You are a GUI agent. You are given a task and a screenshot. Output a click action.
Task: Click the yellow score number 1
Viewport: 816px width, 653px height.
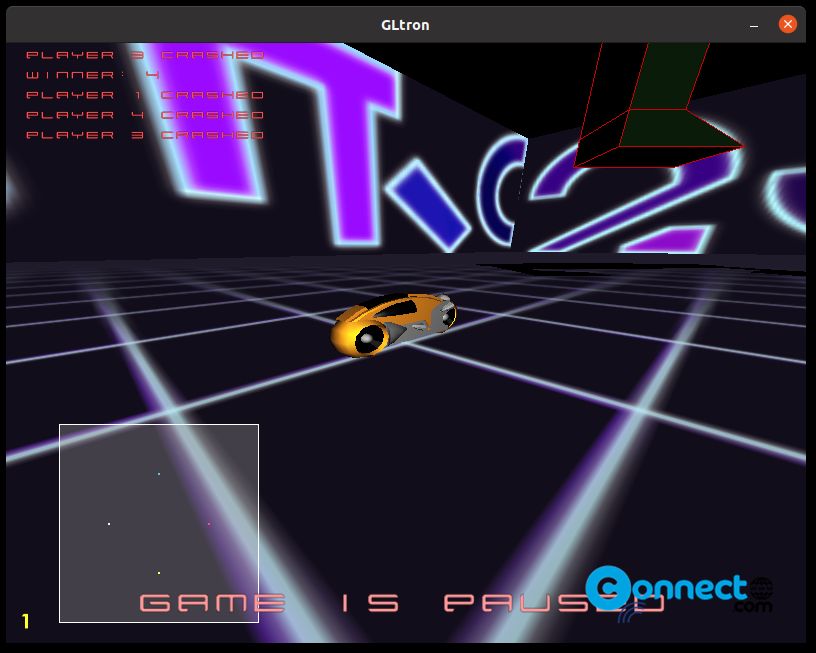[x=26, y=621]
